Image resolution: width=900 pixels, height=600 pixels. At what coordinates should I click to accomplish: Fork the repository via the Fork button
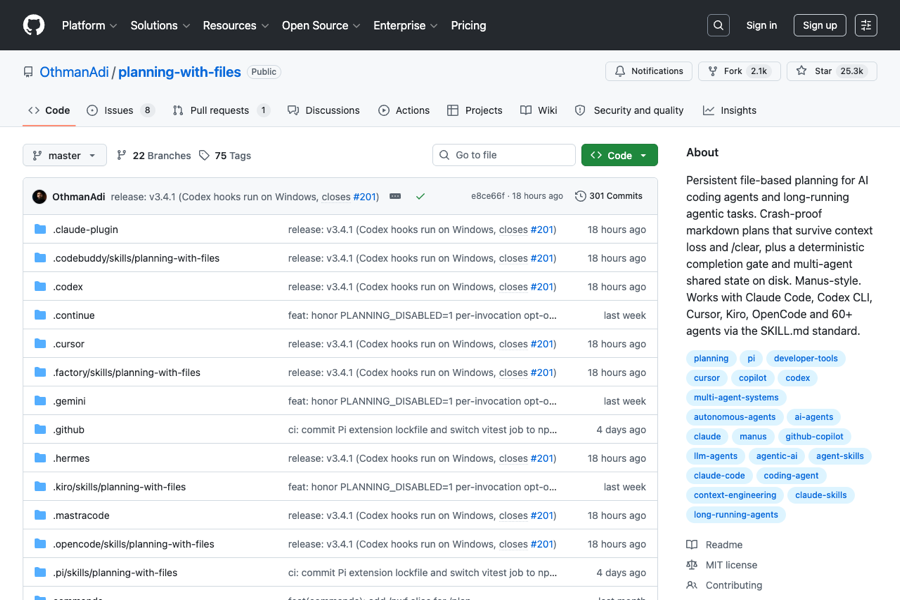[739, 71]
